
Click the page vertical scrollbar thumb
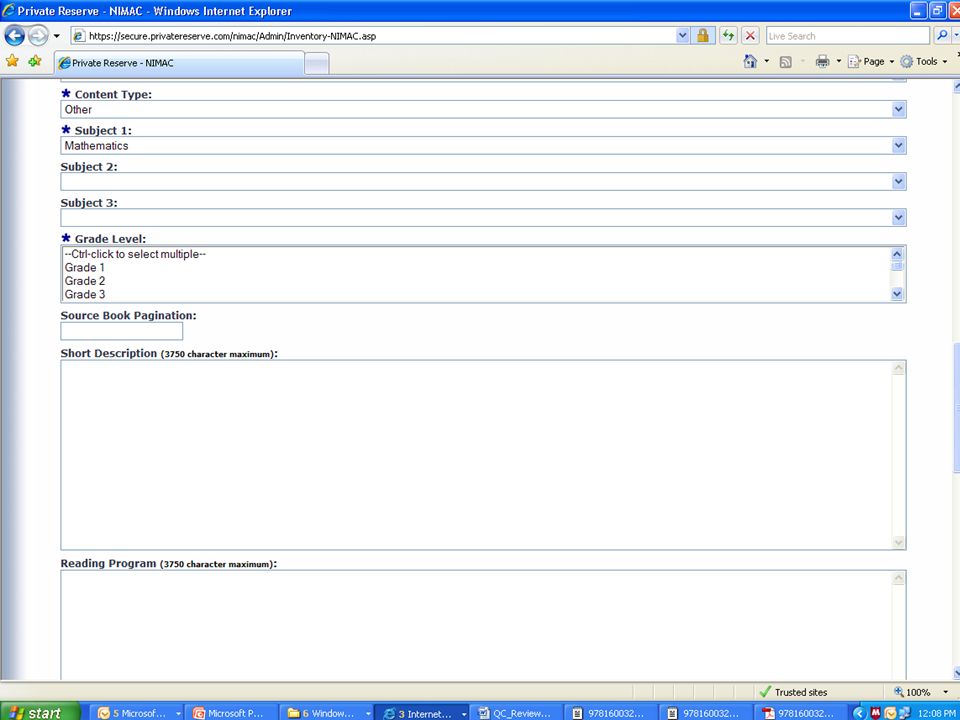[956, 407]
